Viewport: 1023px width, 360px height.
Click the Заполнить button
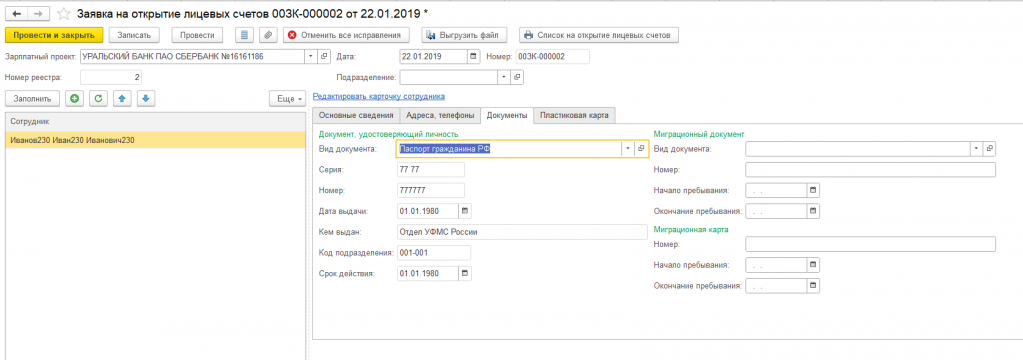pyautogui.click(x=32, y=98)
